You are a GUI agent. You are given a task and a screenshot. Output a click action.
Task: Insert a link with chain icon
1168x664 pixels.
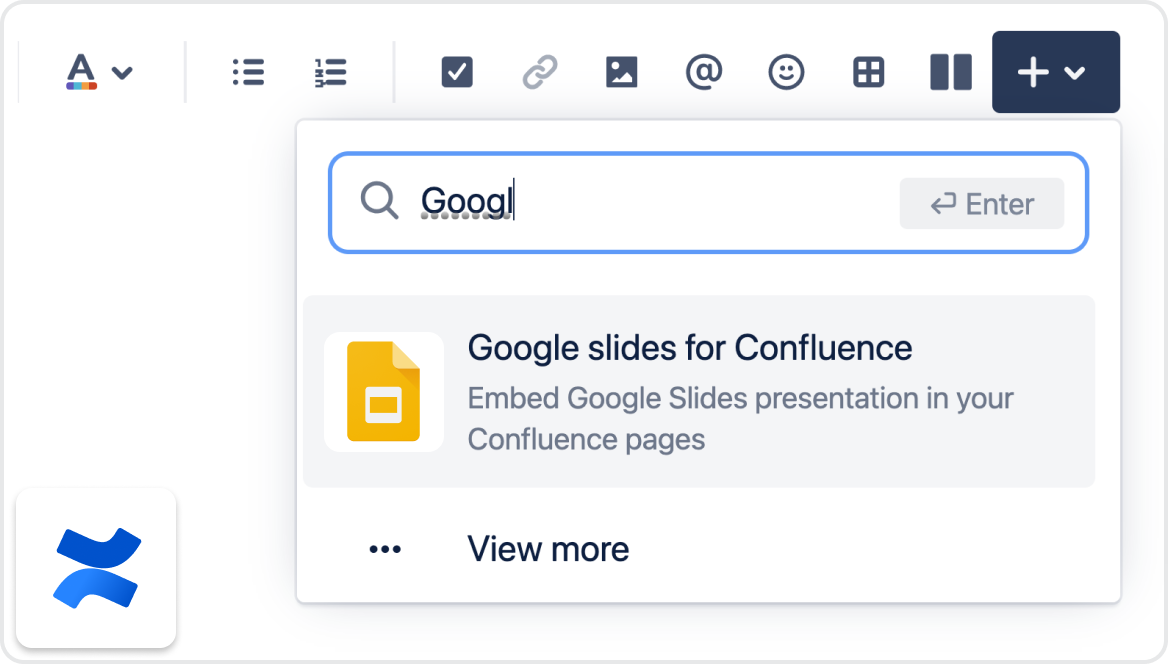539,72
